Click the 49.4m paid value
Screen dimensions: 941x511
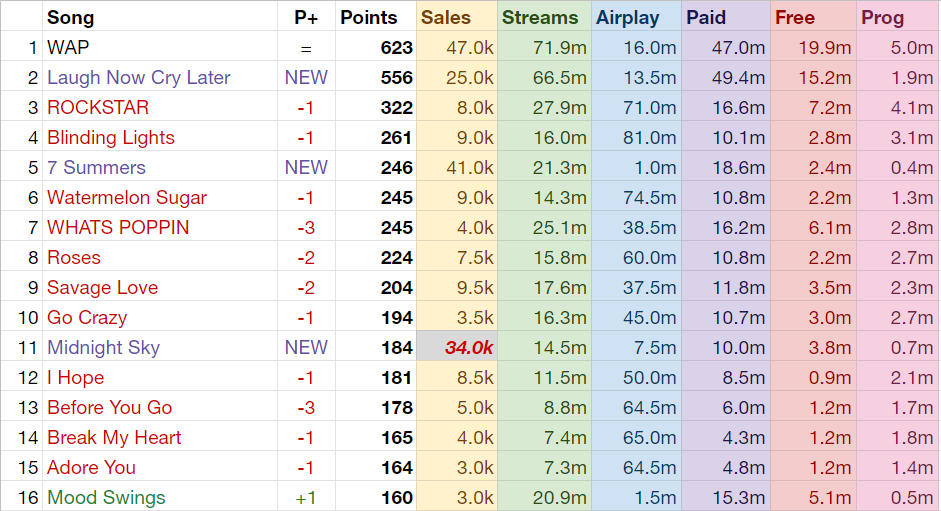[738, 77]
